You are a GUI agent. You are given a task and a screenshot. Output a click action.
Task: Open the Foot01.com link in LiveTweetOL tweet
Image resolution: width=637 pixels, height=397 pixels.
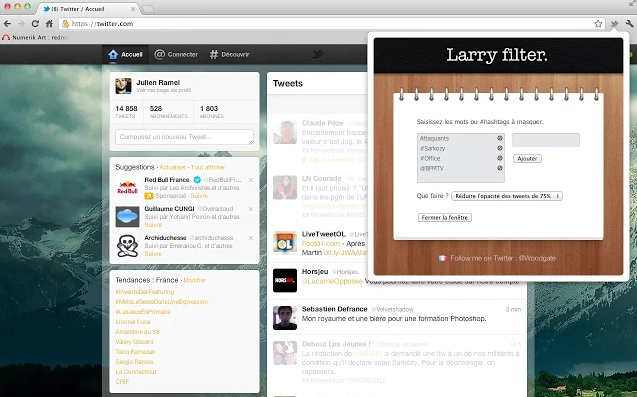pos(321,243)
